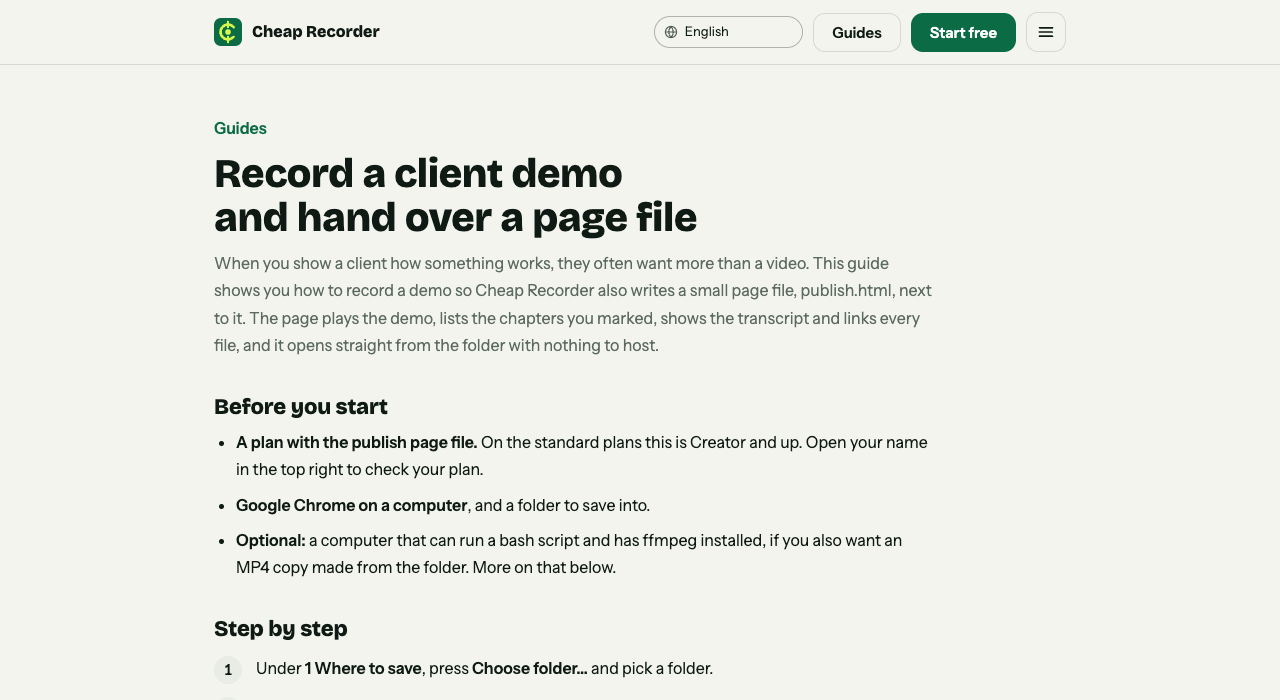Click the Cheap Recorder logo icon
The width and height of the screenshot is (1280, 700).
(228, 32)
